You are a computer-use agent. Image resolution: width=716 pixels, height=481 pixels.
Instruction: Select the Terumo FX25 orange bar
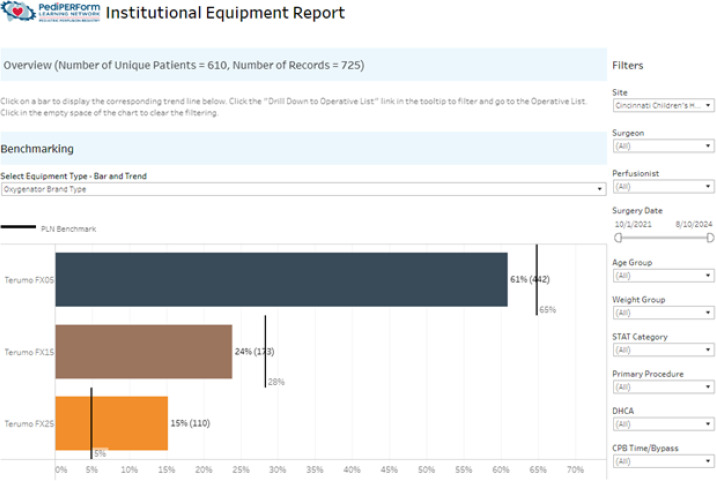point(111,423)
